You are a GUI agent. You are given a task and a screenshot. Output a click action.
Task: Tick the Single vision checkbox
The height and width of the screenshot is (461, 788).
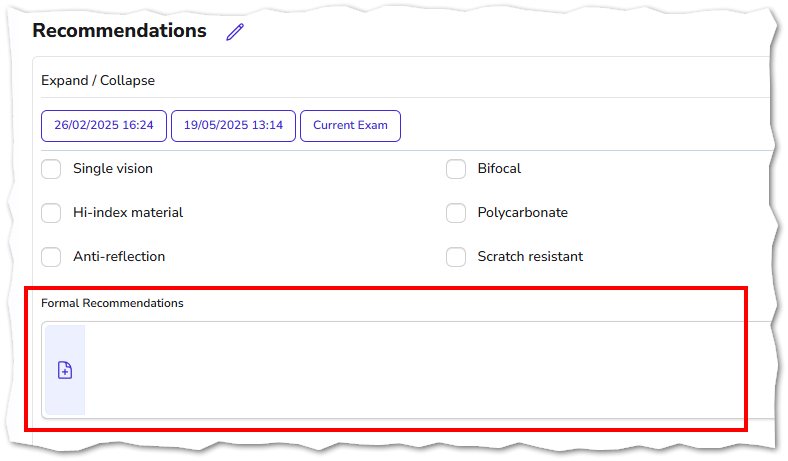click(x=51, y=169)
